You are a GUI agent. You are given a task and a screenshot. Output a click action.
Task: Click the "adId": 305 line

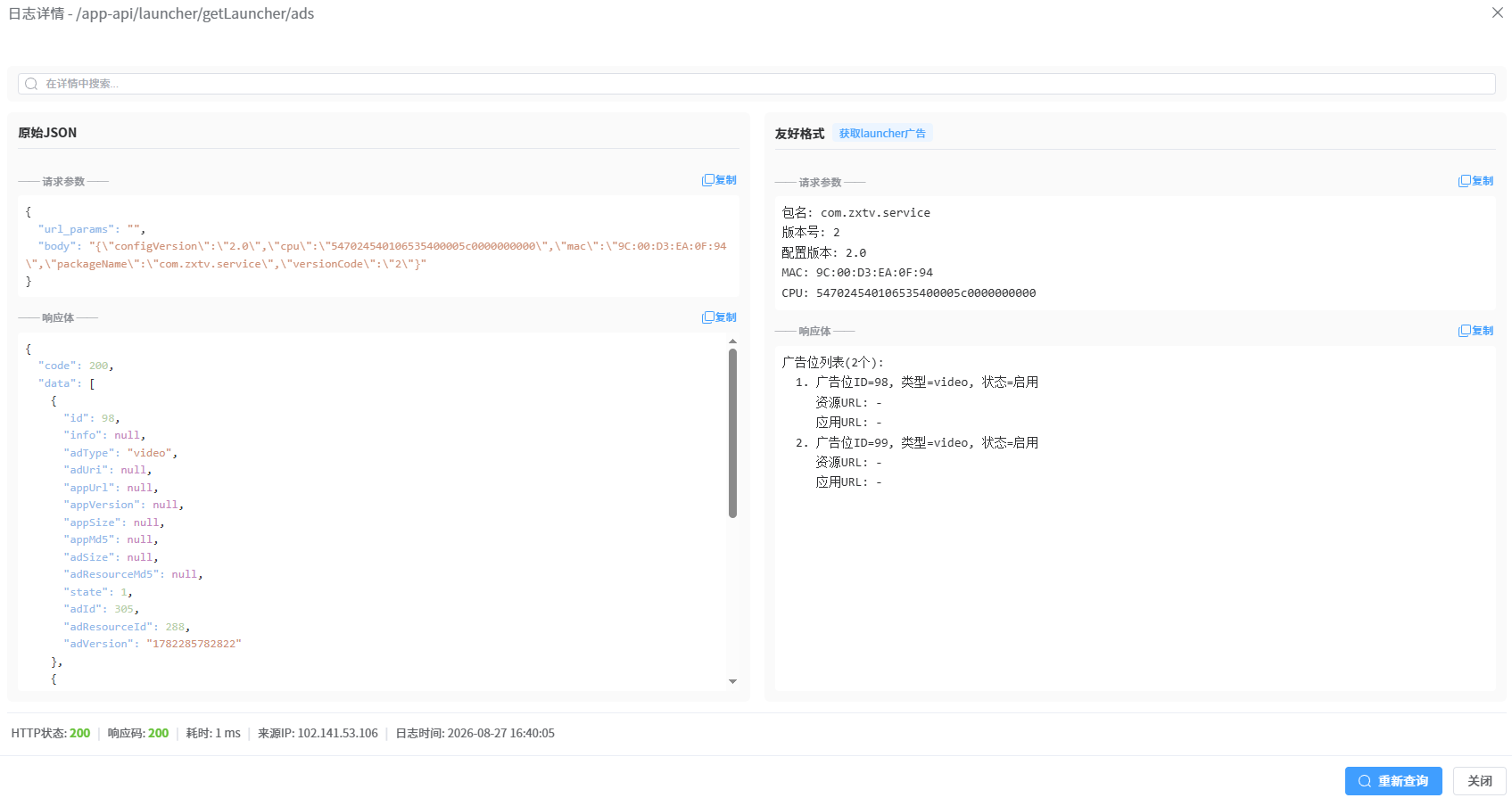[x=102, y=609]
